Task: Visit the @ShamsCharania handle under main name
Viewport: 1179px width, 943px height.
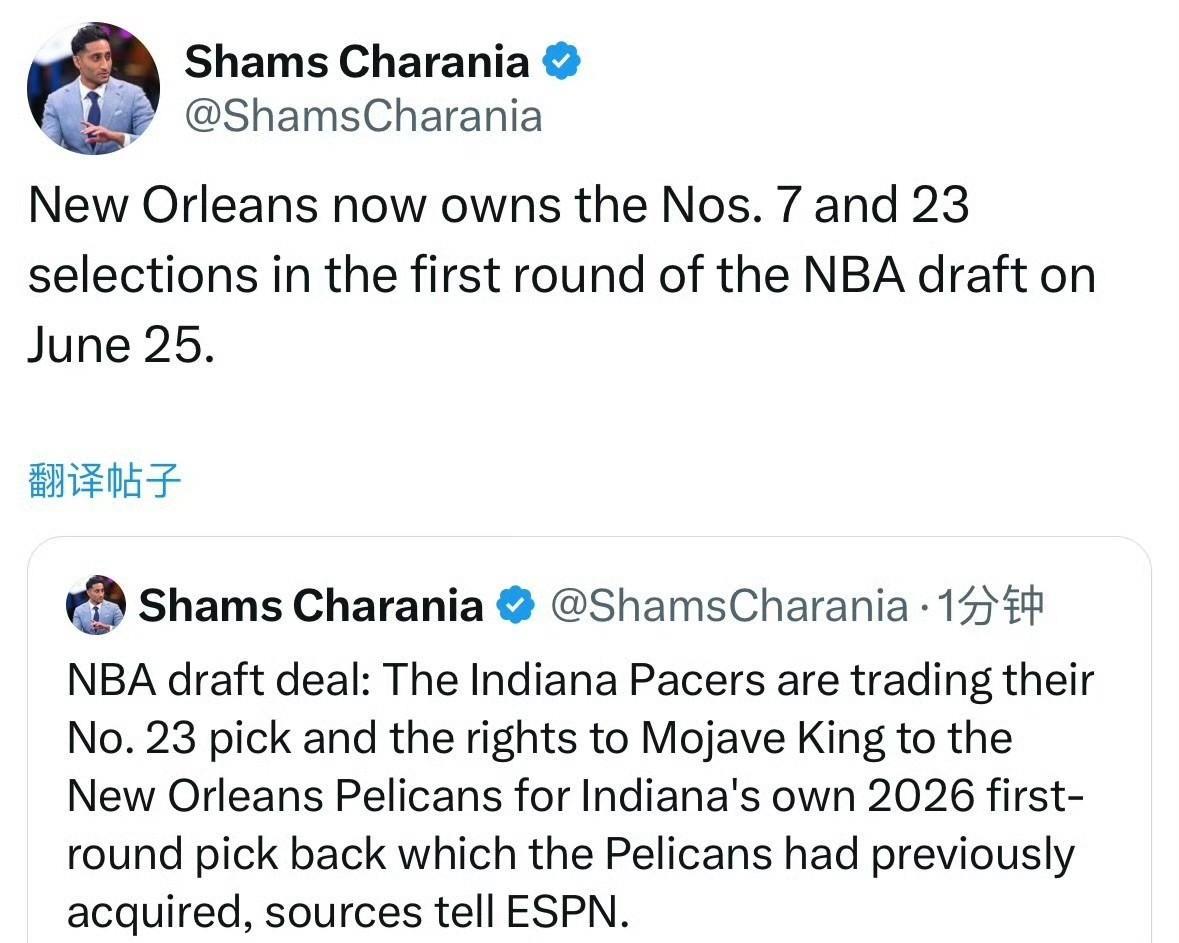Action: [363, 117]
